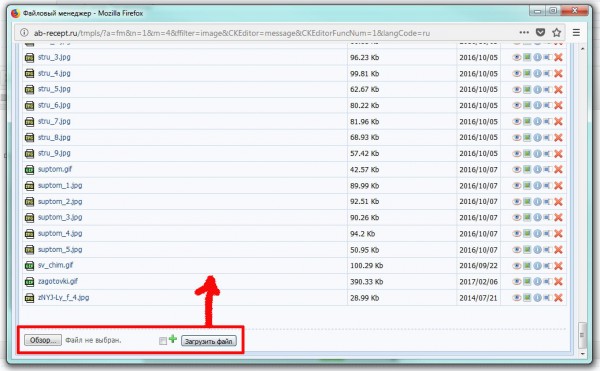Rename zNYJ-Ly_f_4.jpg using its rename icon
This screenshot has height=371, width=600.
click(548, 298)
